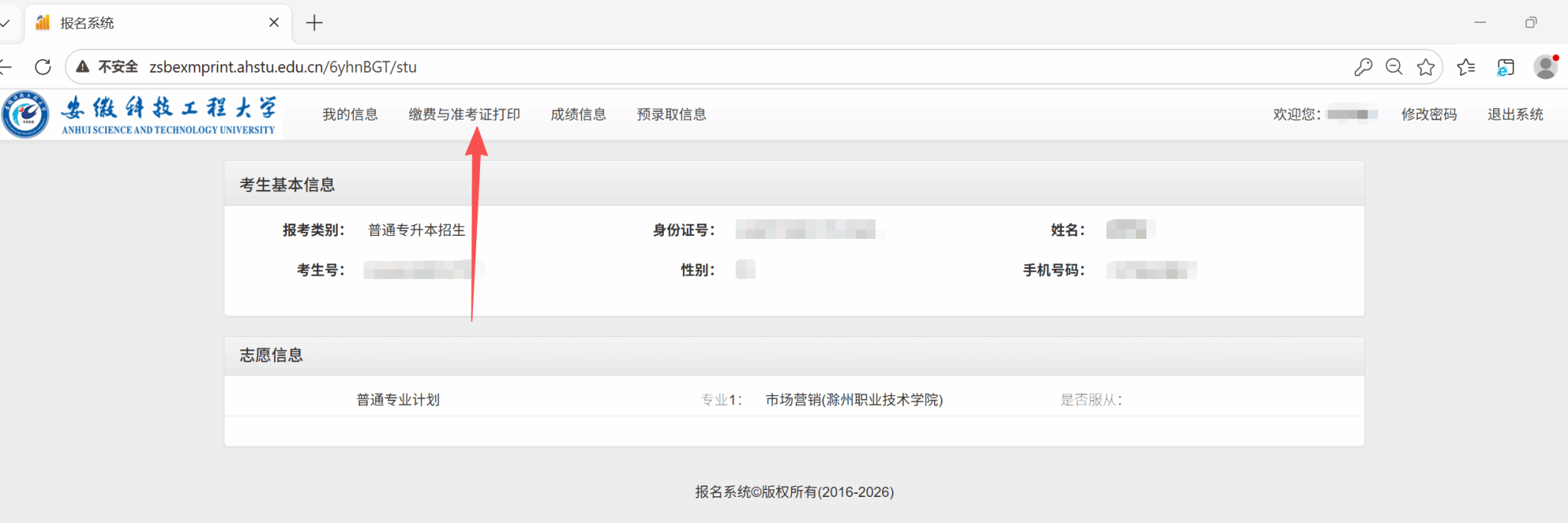1568x523 pixels.
Task: Click the 不安全 security warning indicator
Action: tap(108, 67)
